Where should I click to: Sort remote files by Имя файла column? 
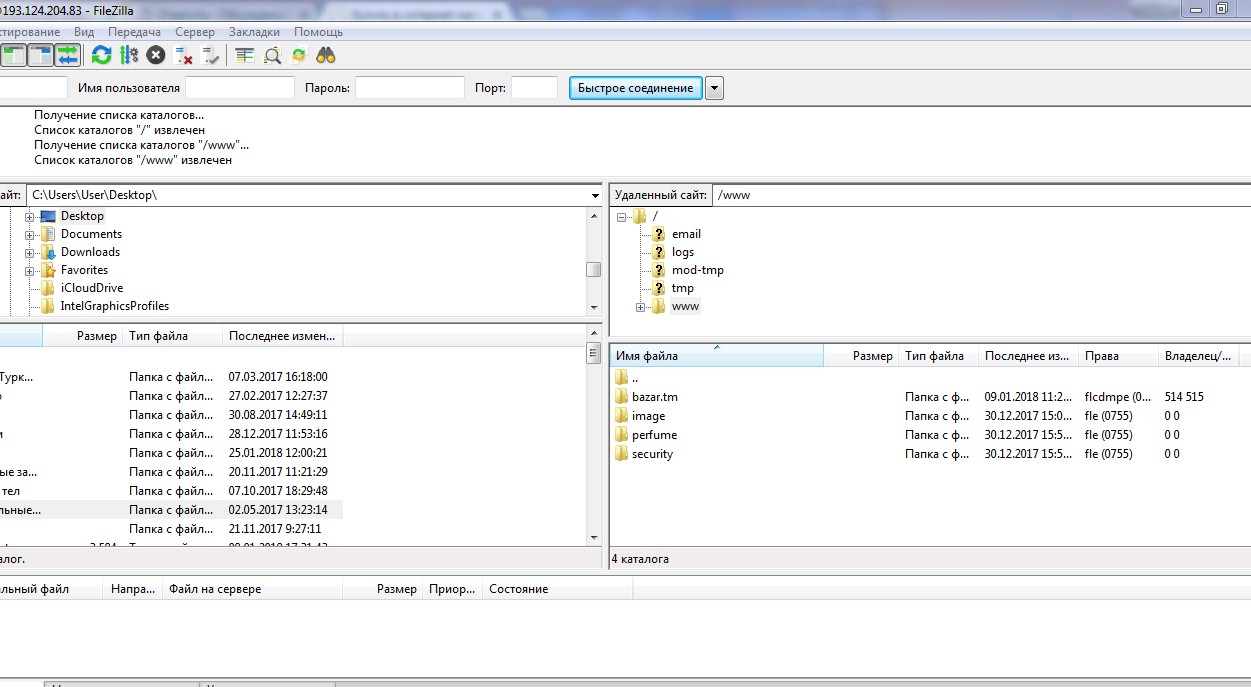pos(716,356)
